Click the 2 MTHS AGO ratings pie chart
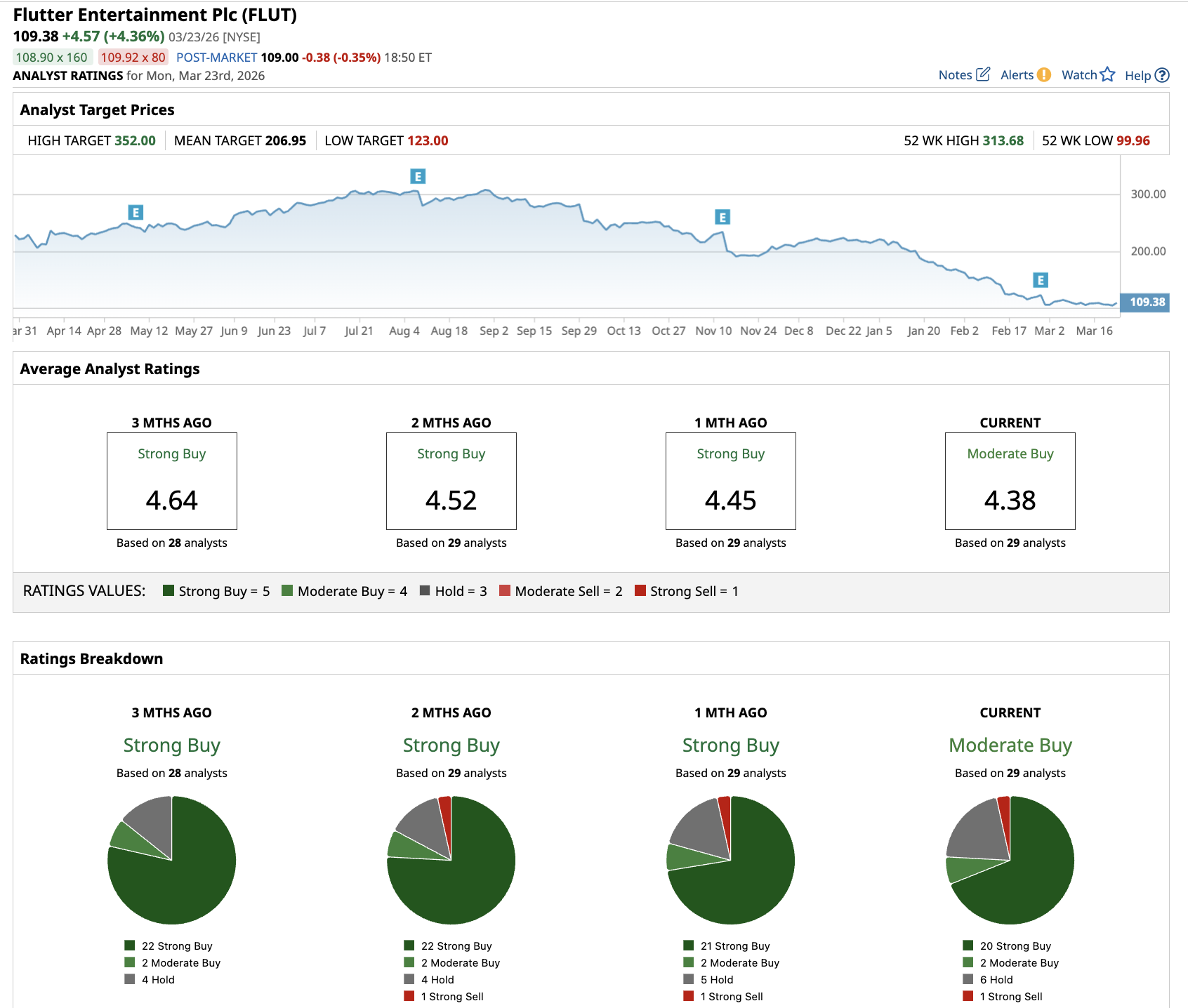Image resolution: width=1188 pixels, height=1008 pixels. point(451,860)
